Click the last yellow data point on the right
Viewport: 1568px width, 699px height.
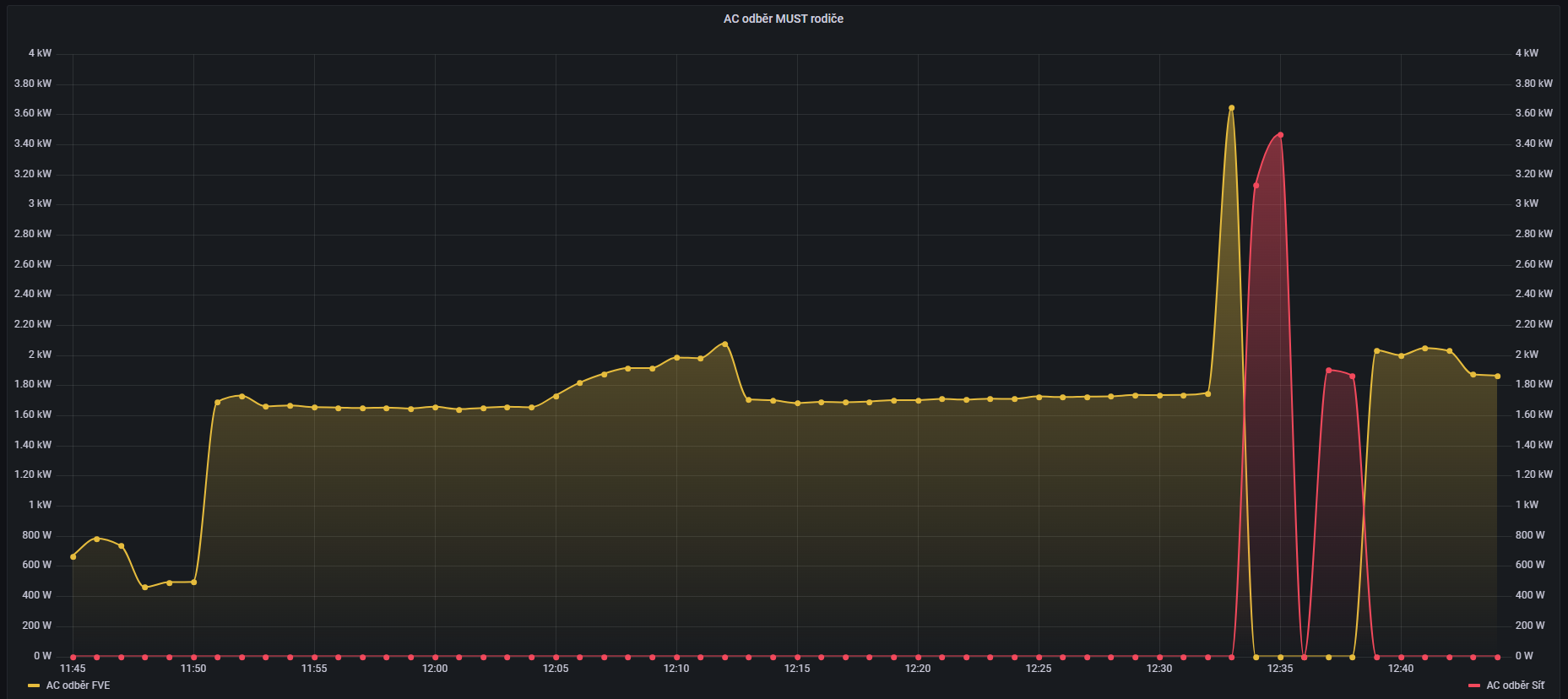point(1497,377)
